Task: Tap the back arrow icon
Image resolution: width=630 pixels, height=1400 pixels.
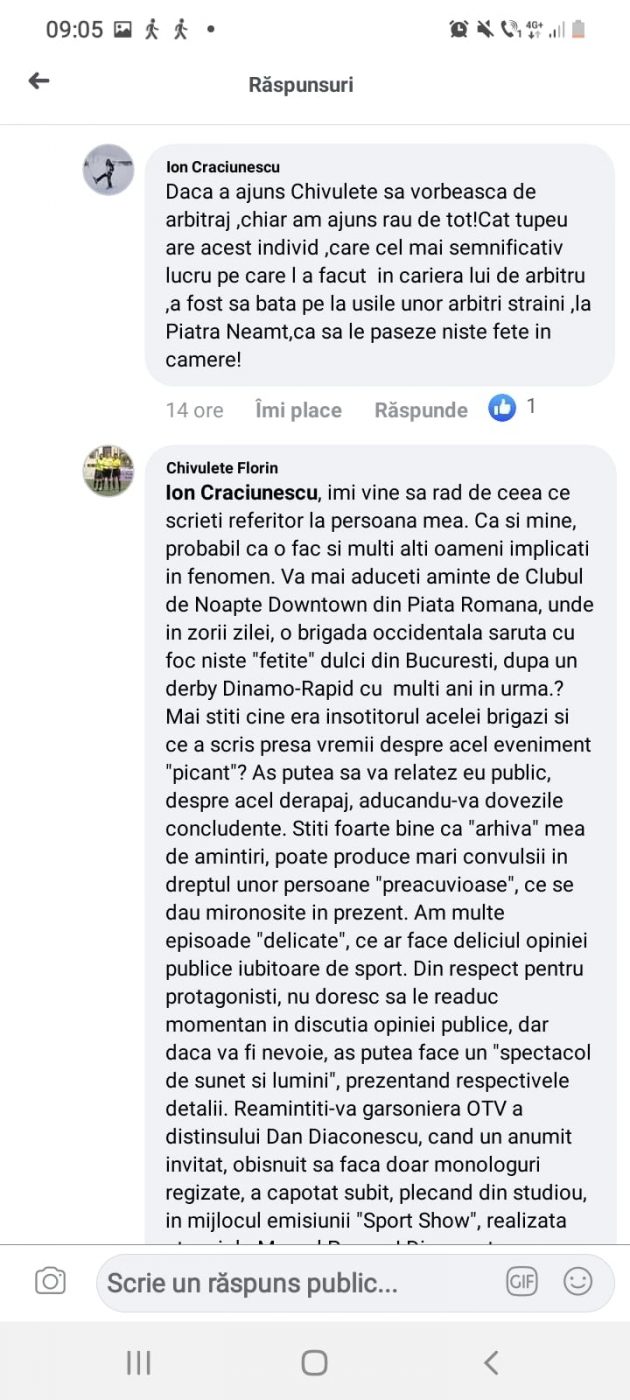Action: pos(39,82)
